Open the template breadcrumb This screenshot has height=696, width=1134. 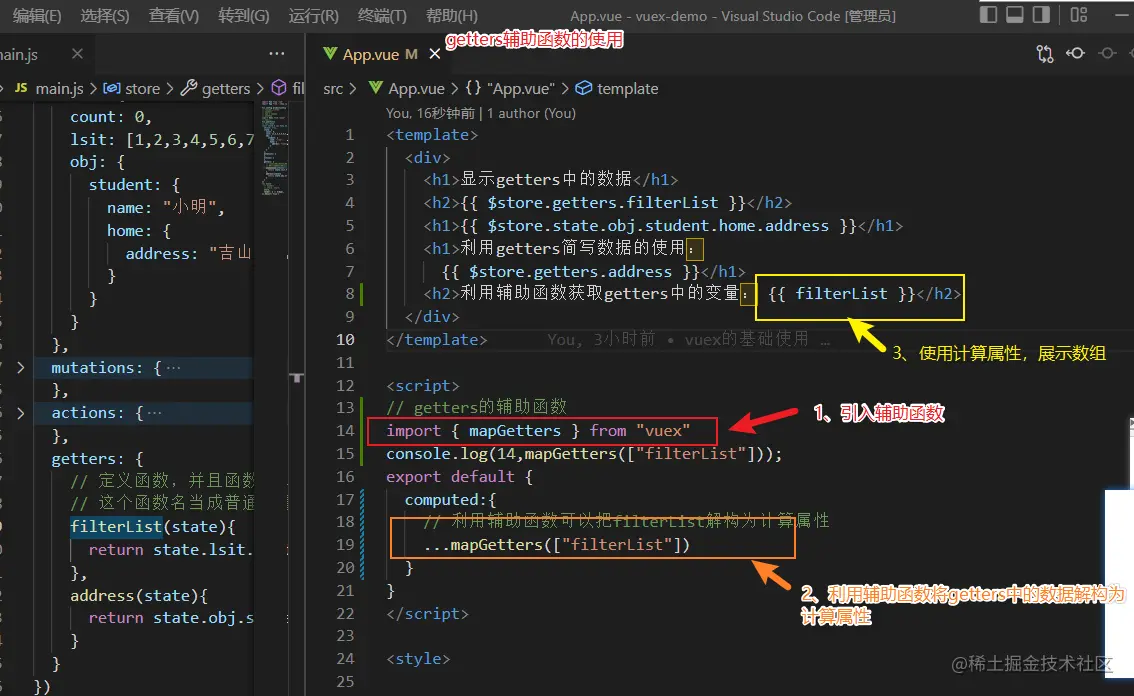628,88
